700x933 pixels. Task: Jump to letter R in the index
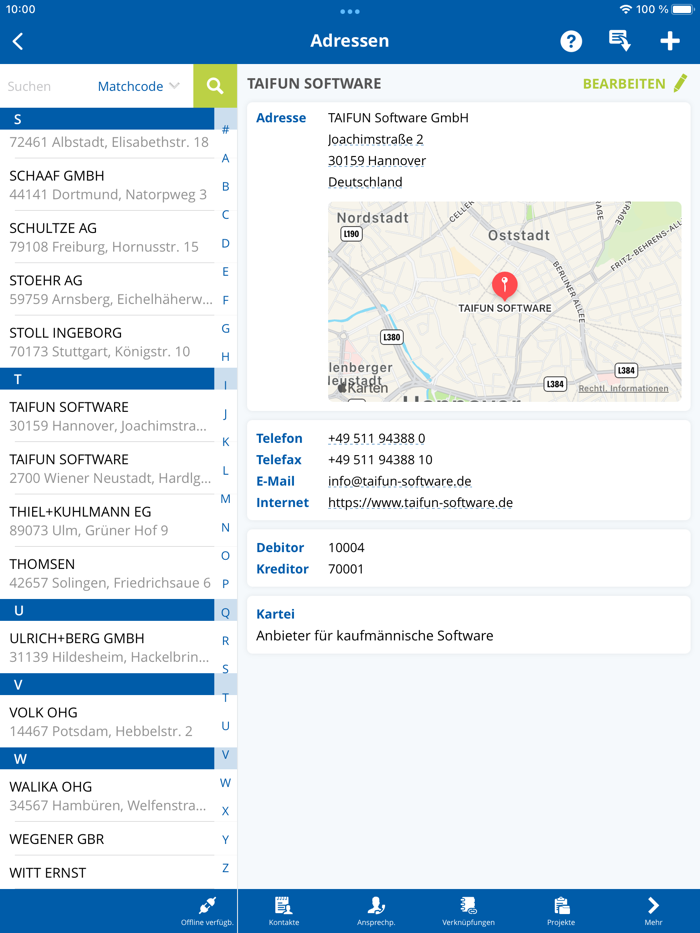[226, 641]
